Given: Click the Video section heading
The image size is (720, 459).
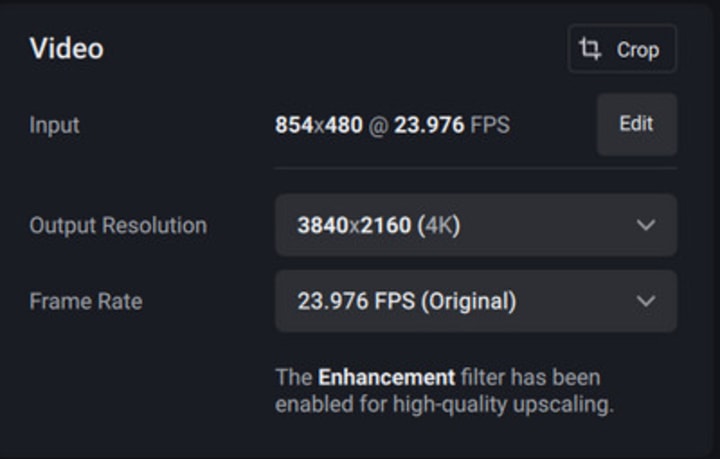Looking at the screenshot, I should point(66,48).
